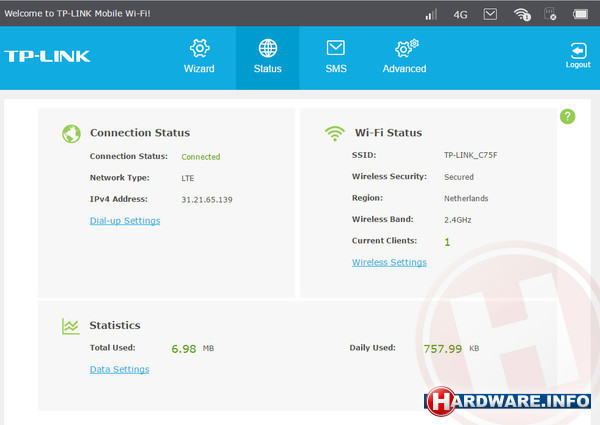
Task: Click the battery level icon
Action: click(580, 15)
